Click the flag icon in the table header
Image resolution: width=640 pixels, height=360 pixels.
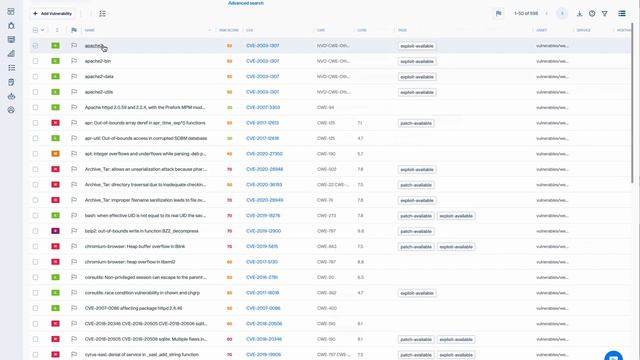74,30
